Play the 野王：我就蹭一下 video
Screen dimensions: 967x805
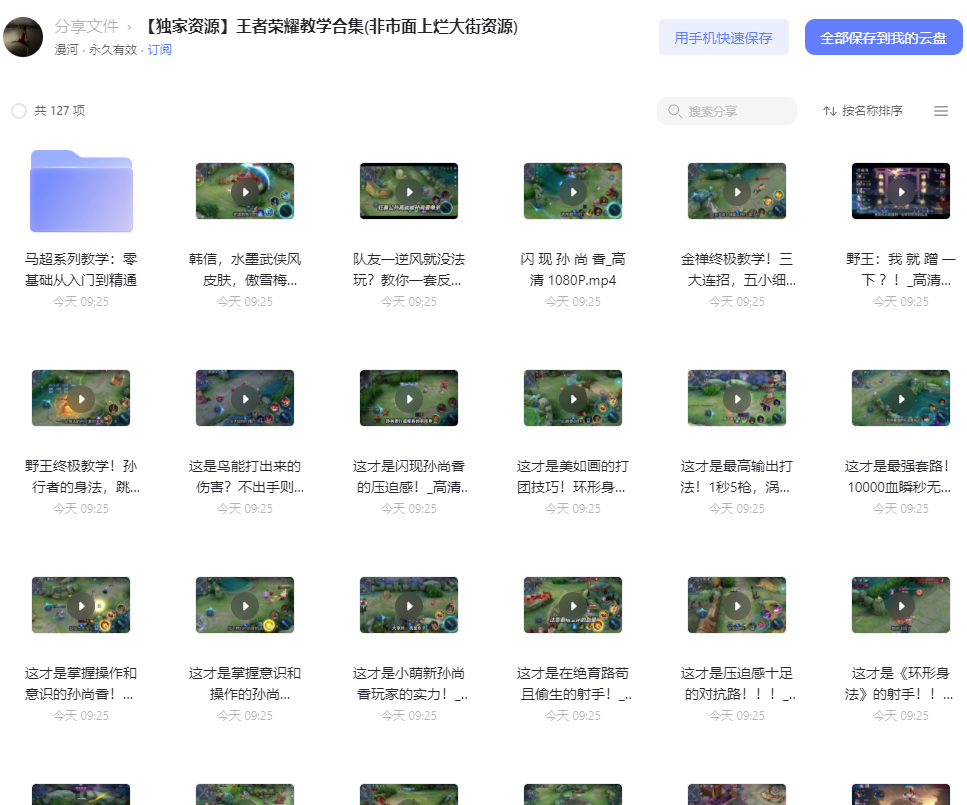coord(901,191)
